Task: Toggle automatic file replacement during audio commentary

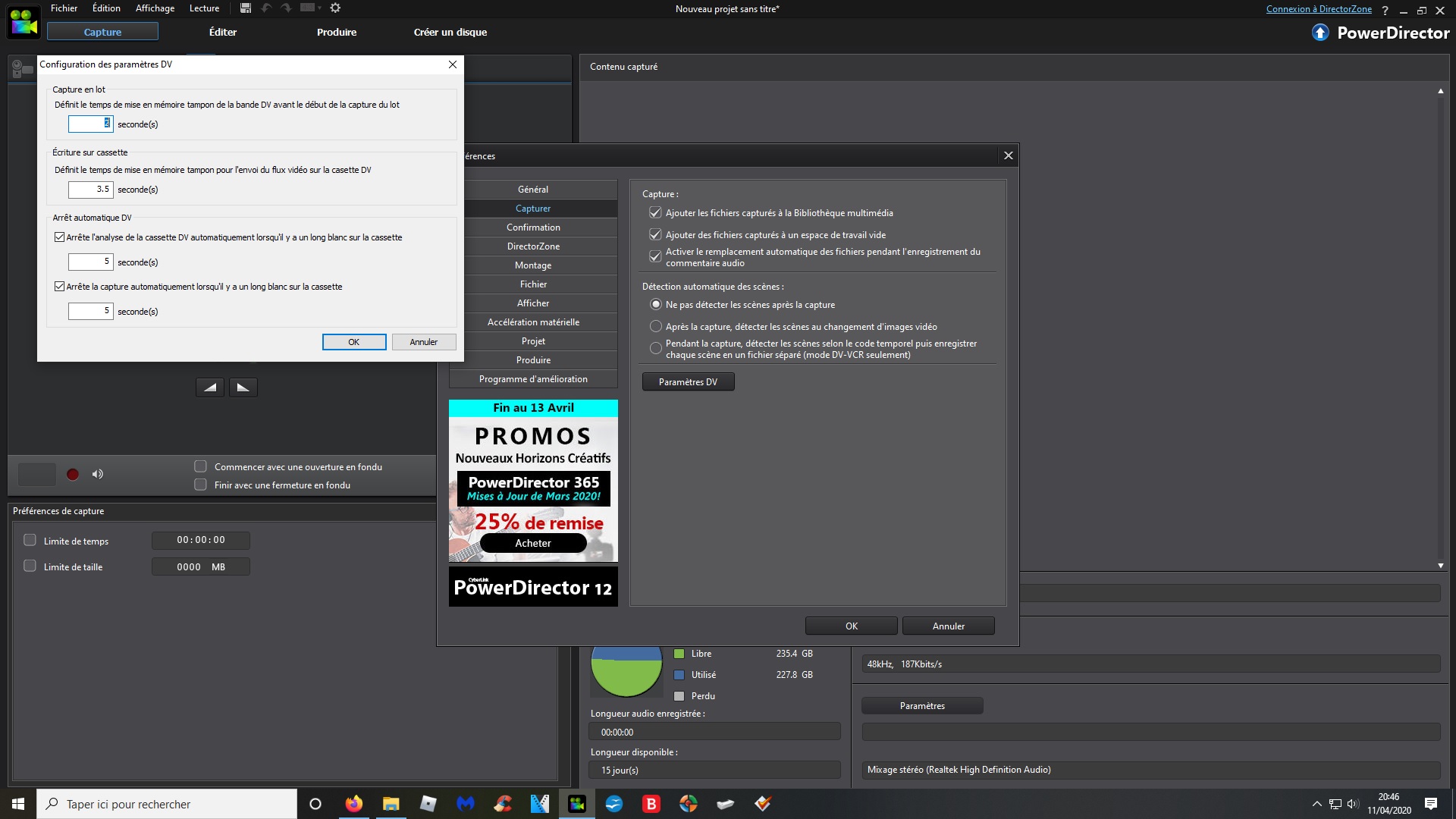Action: click(x=655, y=257)
